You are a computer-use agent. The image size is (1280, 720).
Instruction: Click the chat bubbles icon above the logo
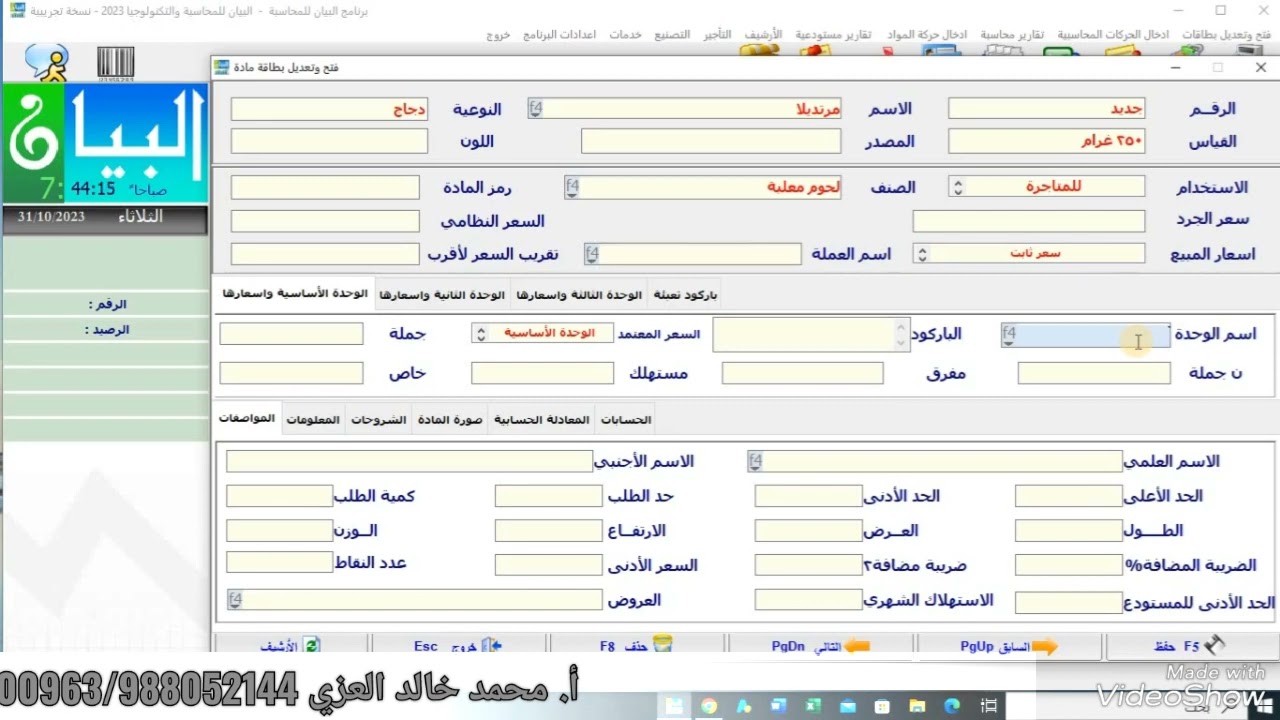[47, 63]
